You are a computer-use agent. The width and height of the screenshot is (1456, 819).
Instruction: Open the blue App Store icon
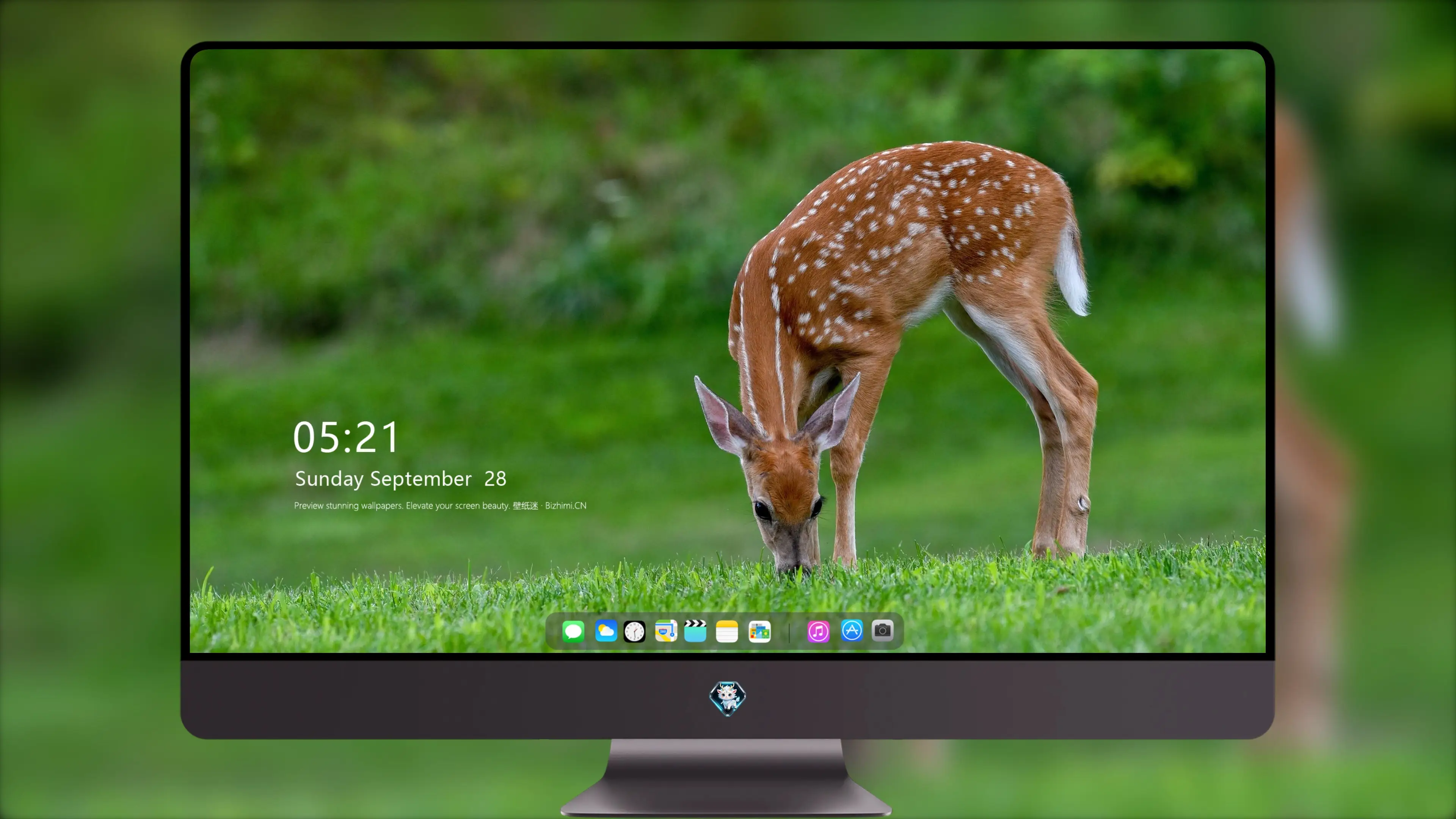852,630
